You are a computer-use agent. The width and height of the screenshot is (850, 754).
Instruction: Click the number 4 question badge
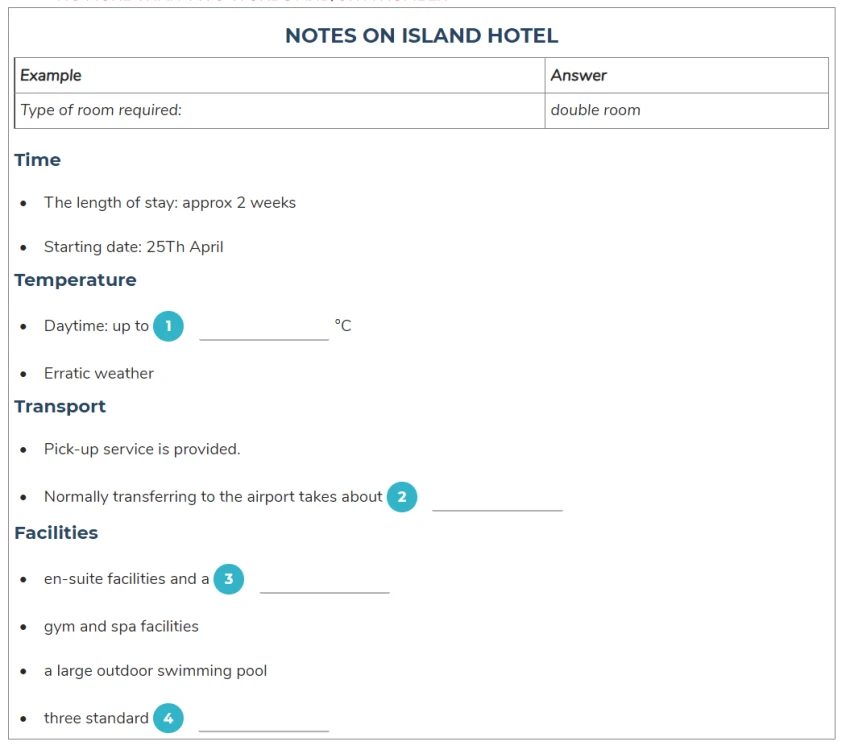point(168,718)
